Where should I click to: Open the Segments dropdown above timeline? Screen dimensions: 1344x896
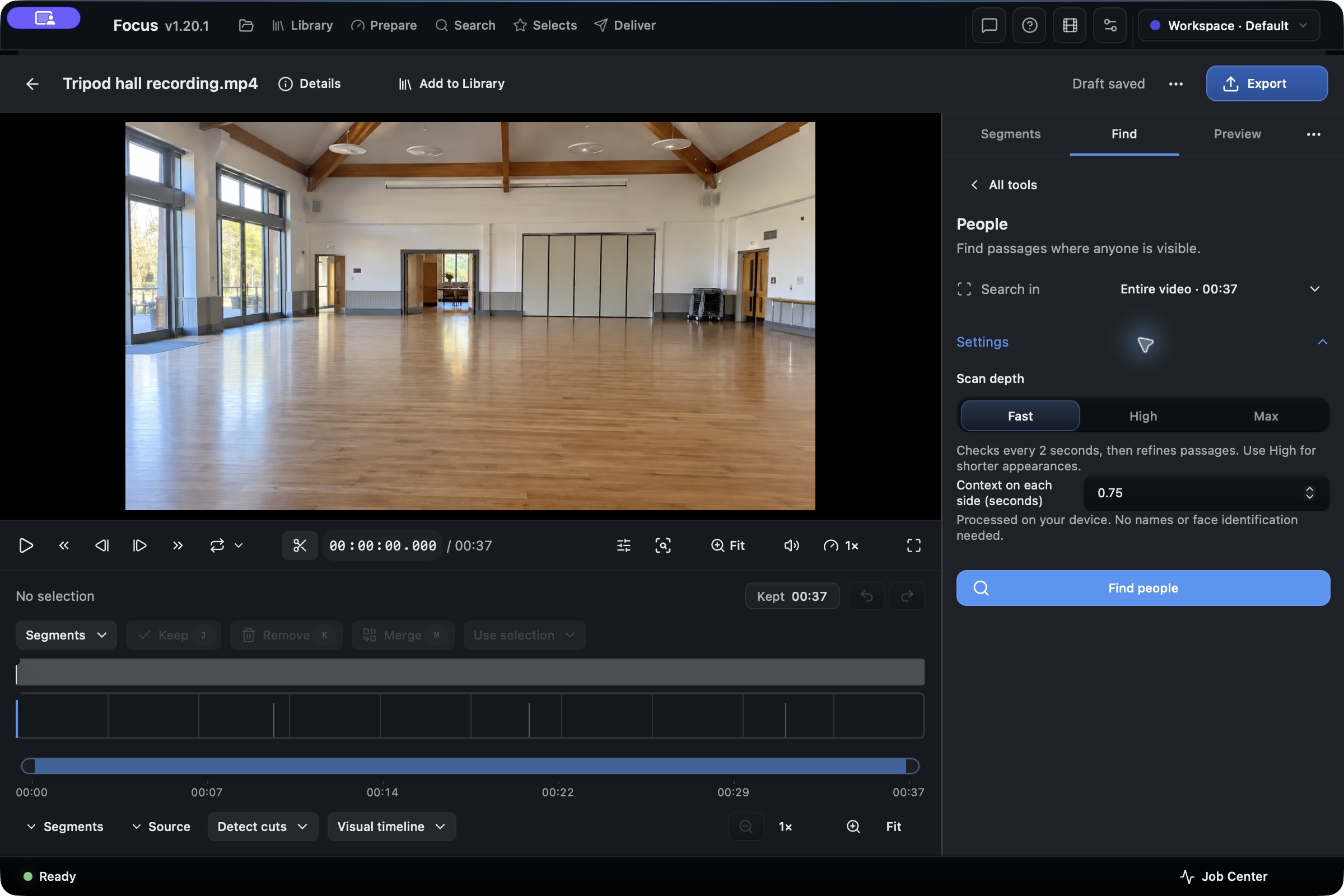coord(66,635)
